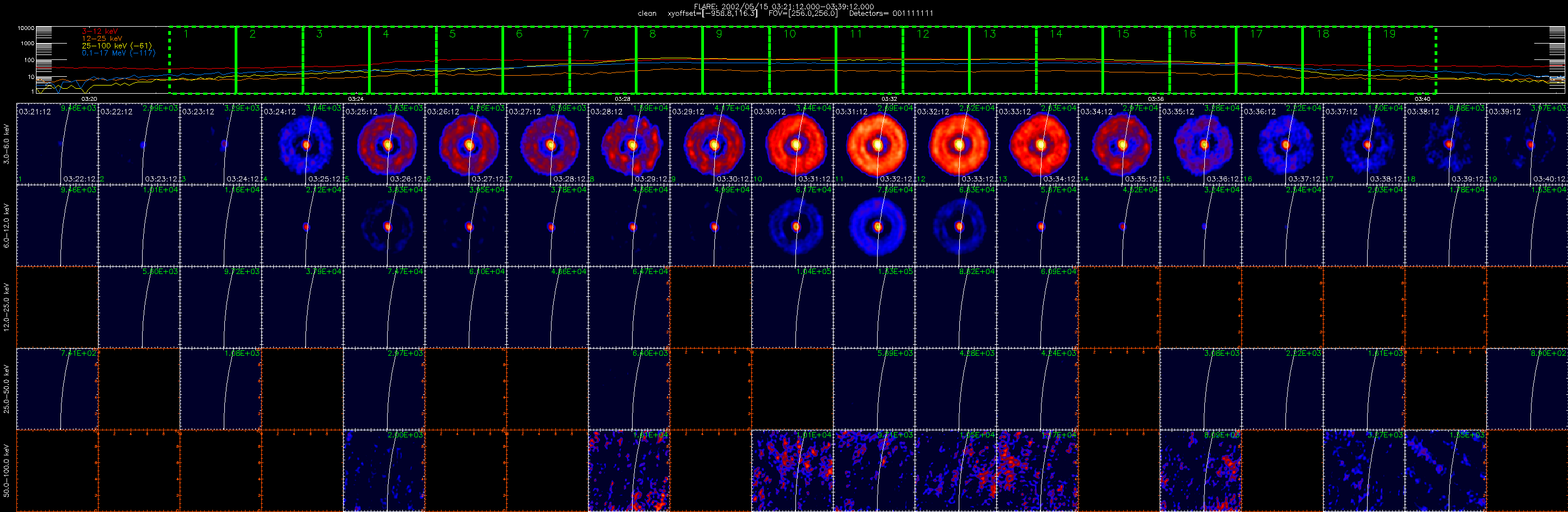Screen dimensions: 1568x512
Task: Select time interval 4 in the lightcurve plot
Action: click(x=402, y=60)
